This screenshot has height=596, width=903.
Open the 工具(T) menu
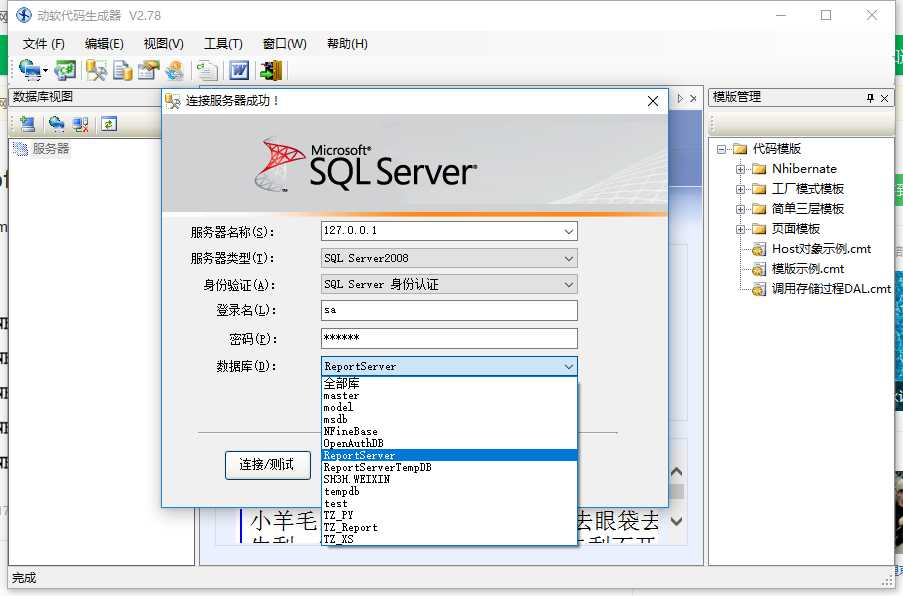223,44
